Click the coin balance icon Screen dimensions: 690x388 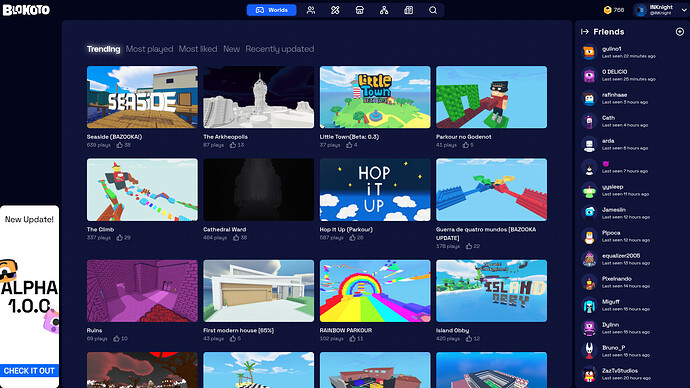coord(607,10)
